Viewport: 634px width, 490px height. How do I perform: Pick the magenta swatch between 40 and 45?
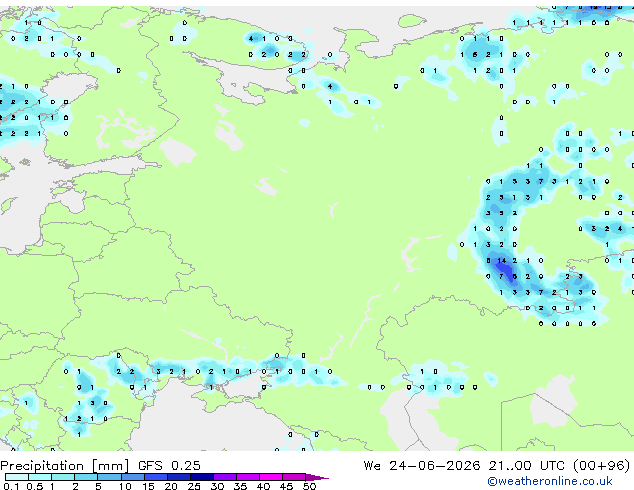point(271,477)
